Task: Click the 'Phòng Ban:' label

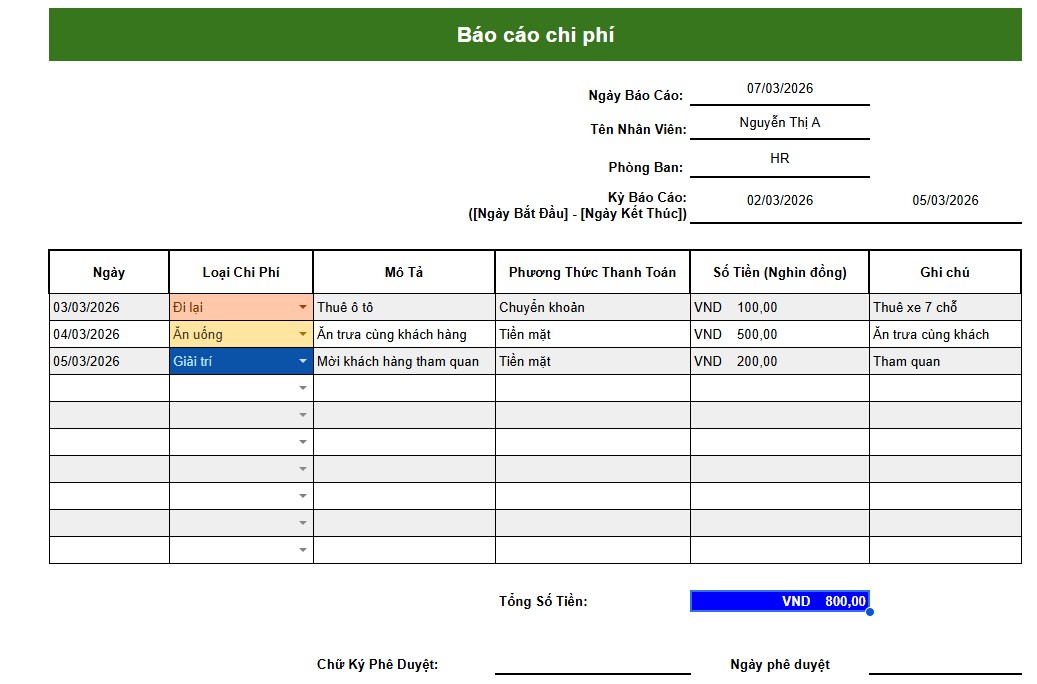Action: [x=645, y=167]
